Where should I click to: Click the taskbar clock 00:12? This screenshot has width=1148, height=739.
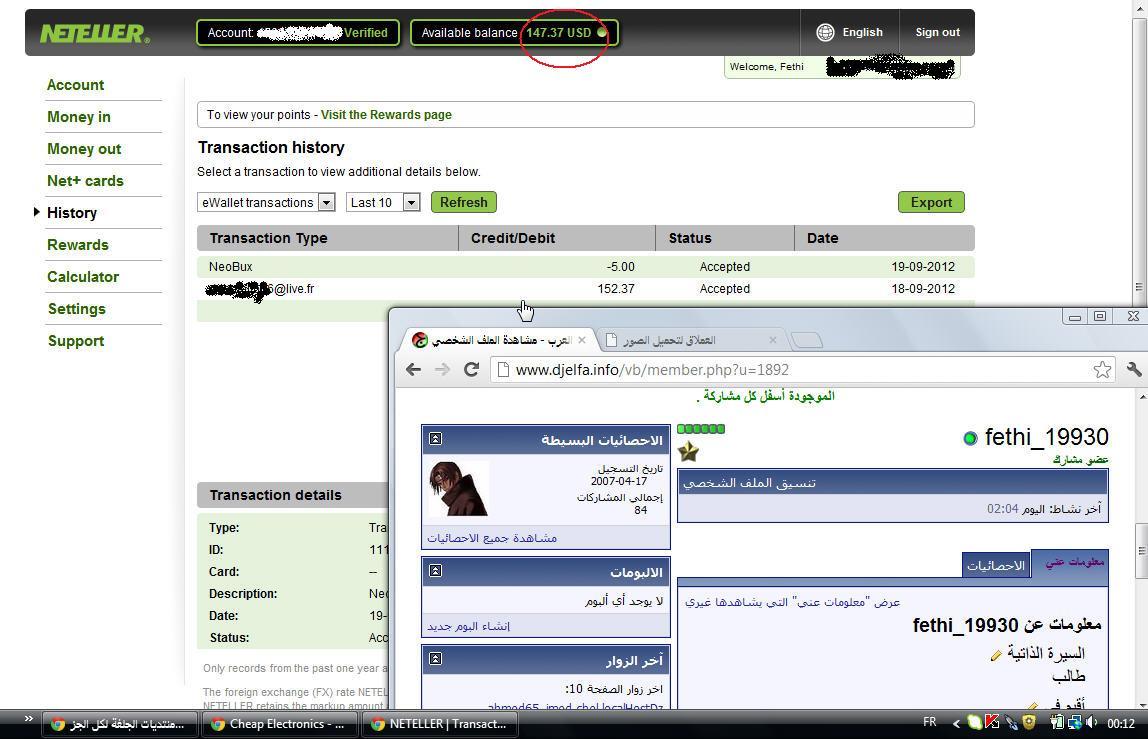(x=1121, y=724)
